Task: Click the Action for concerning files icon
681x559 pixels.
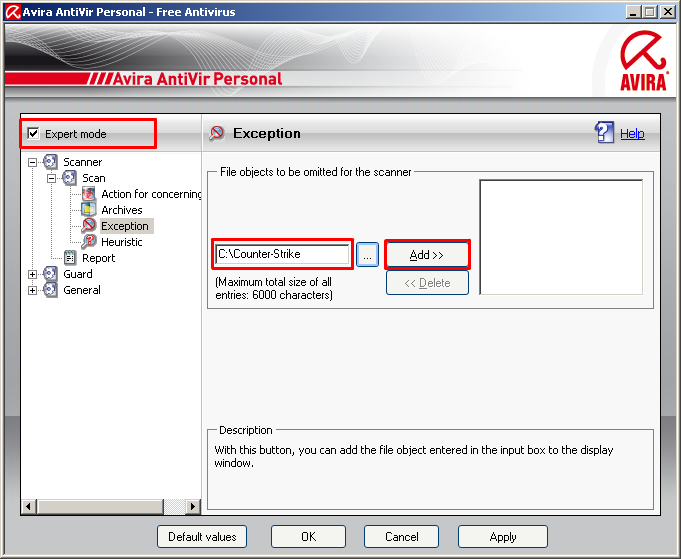Action: pyautogui.click(x=89, y=194)
